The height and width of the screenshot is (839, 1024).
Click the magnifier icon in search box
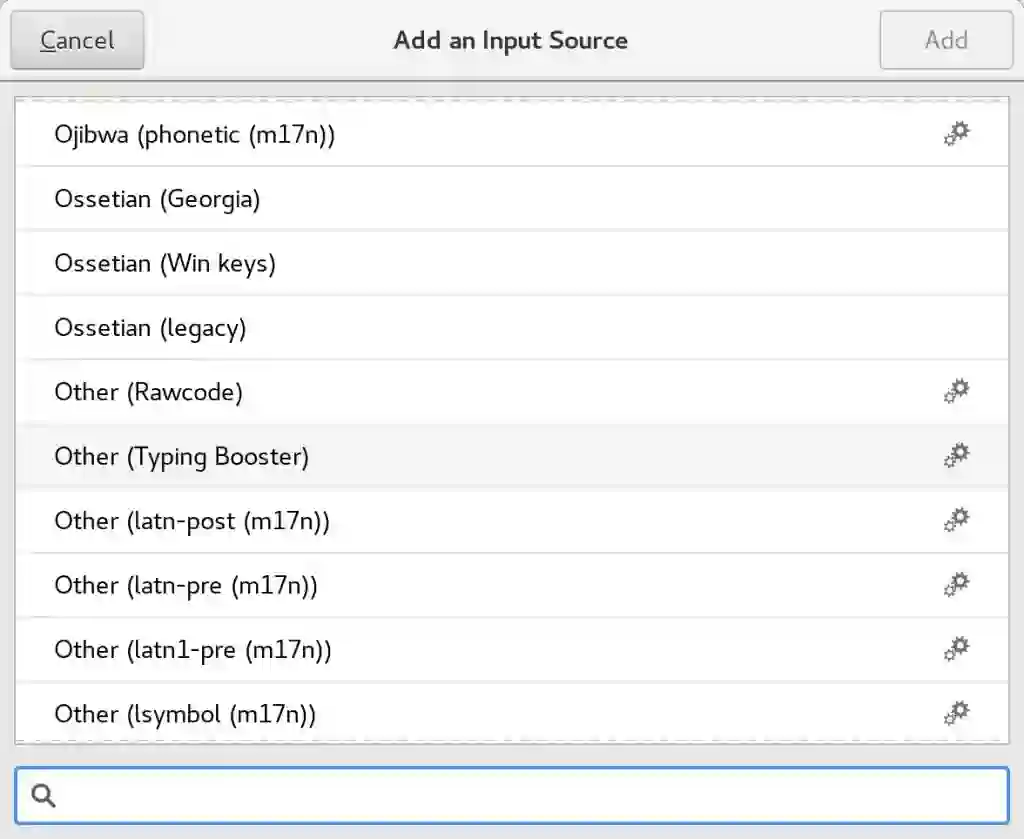(x=43, y=795)
